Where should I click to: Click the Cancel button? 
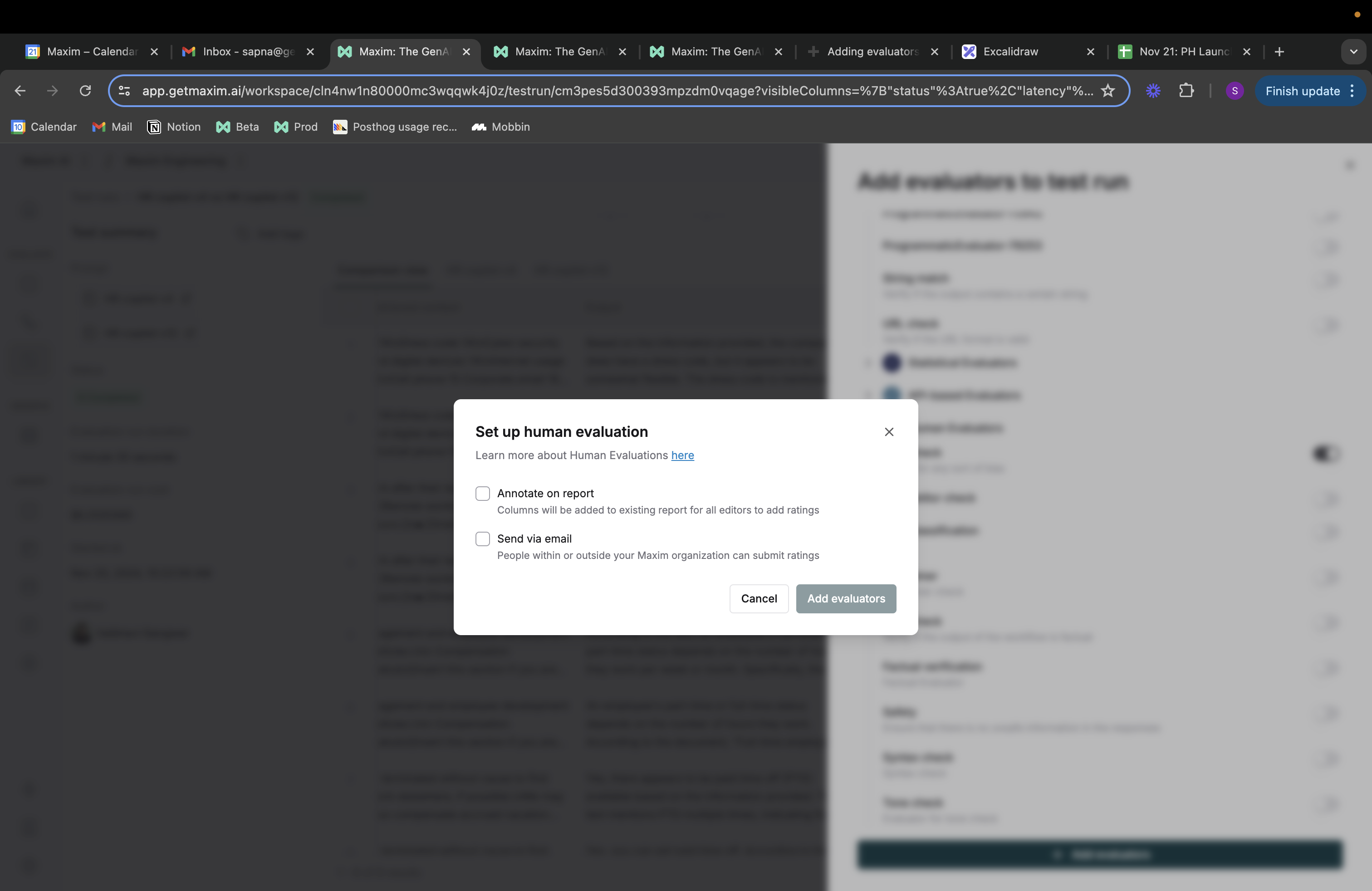tap(759, 598)
